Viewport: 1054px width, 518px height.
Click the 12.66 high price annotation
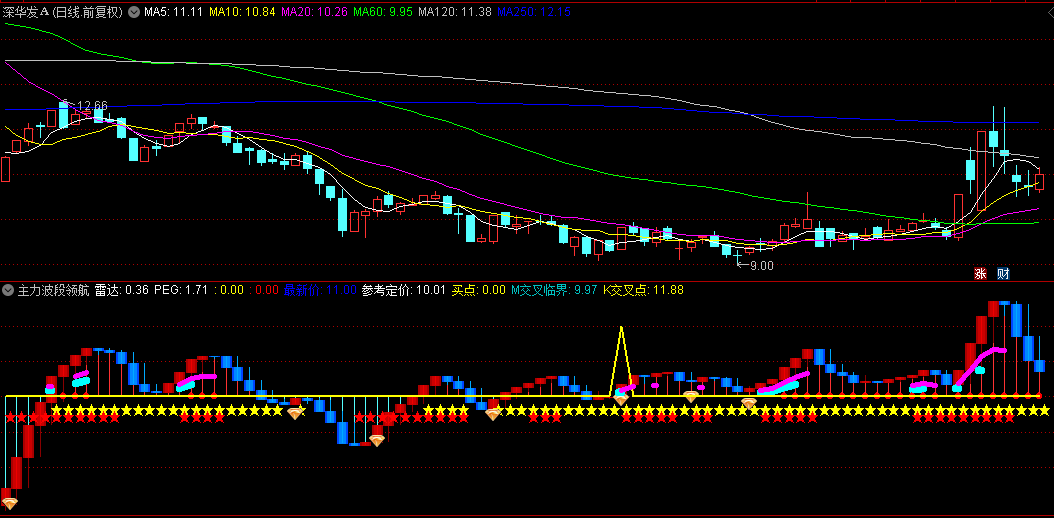pos(93,105)
